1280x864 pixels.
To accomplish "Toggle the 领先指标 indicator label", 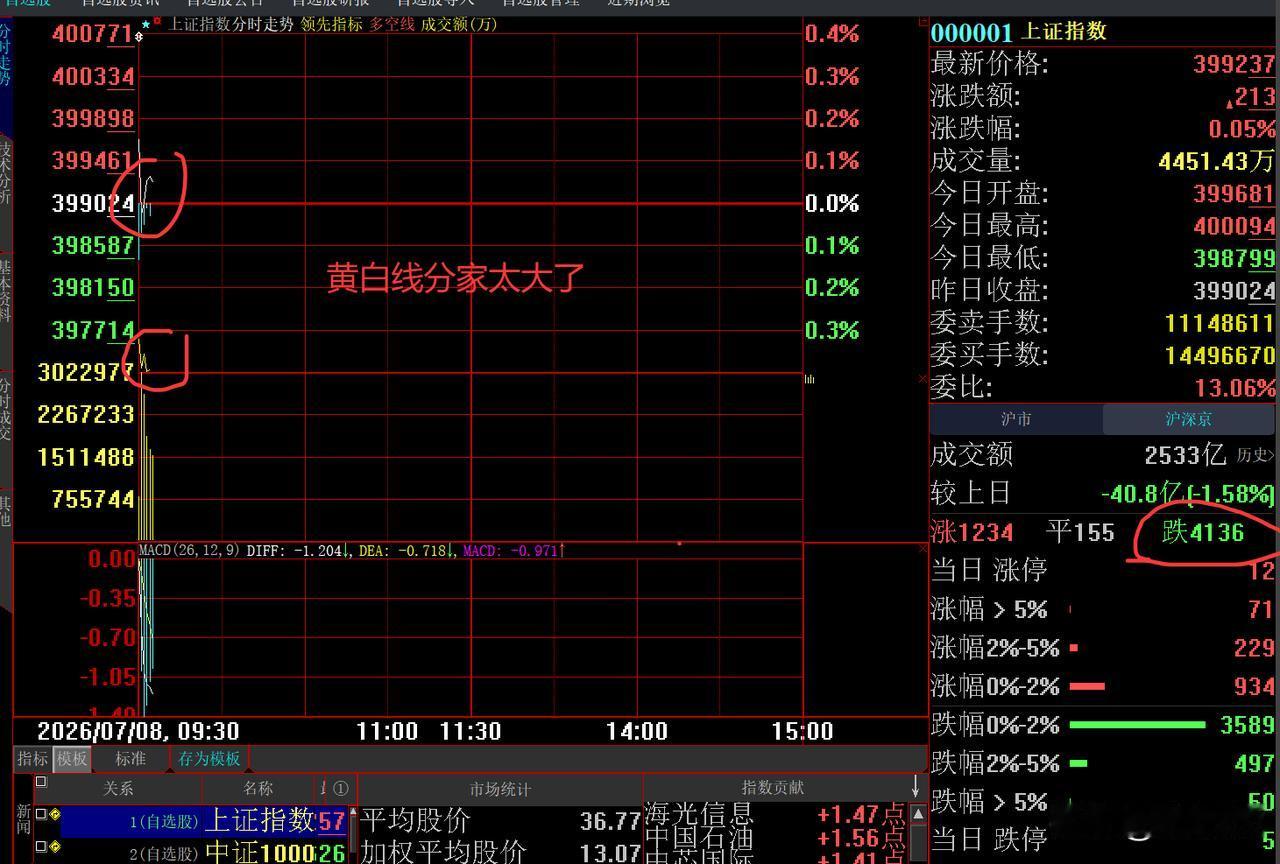I will [x=332, y=24].
